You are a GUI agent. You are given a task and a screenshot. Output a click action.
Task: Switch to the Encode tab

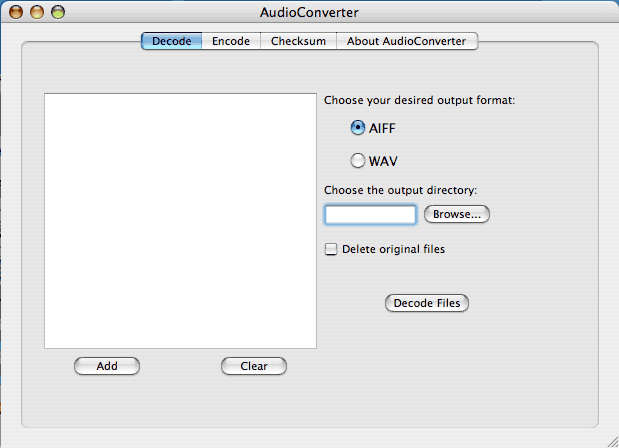tap(230, 41)
